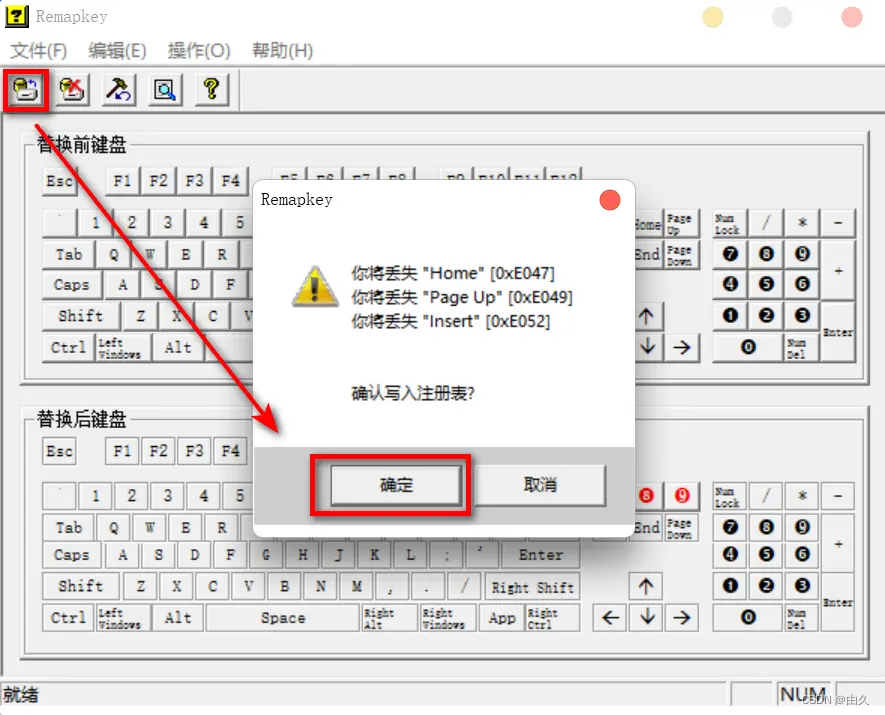
Task: Cancel with the 取消 button
Action: tap(540, 485)
